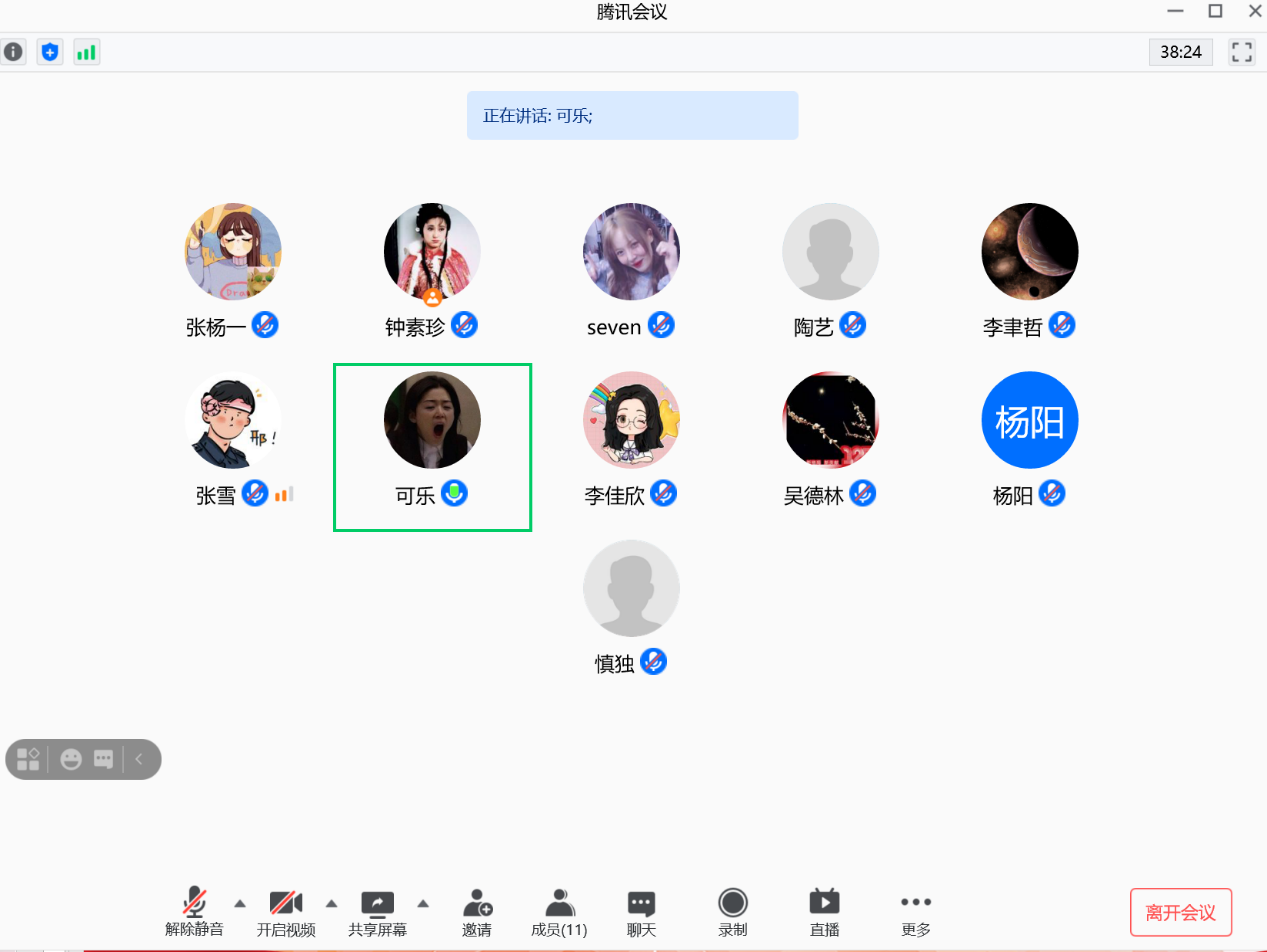1267x952 pixels.
Task: Open the invite (邀请) icon
Action: coord(477,913)
